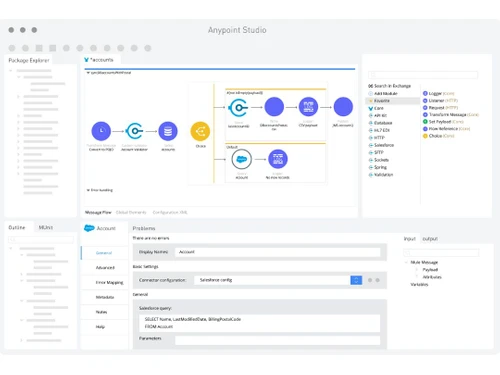The image size is (500, 375).
Task: Click the first round toolbar icon
Action: (x=12, y=48)
